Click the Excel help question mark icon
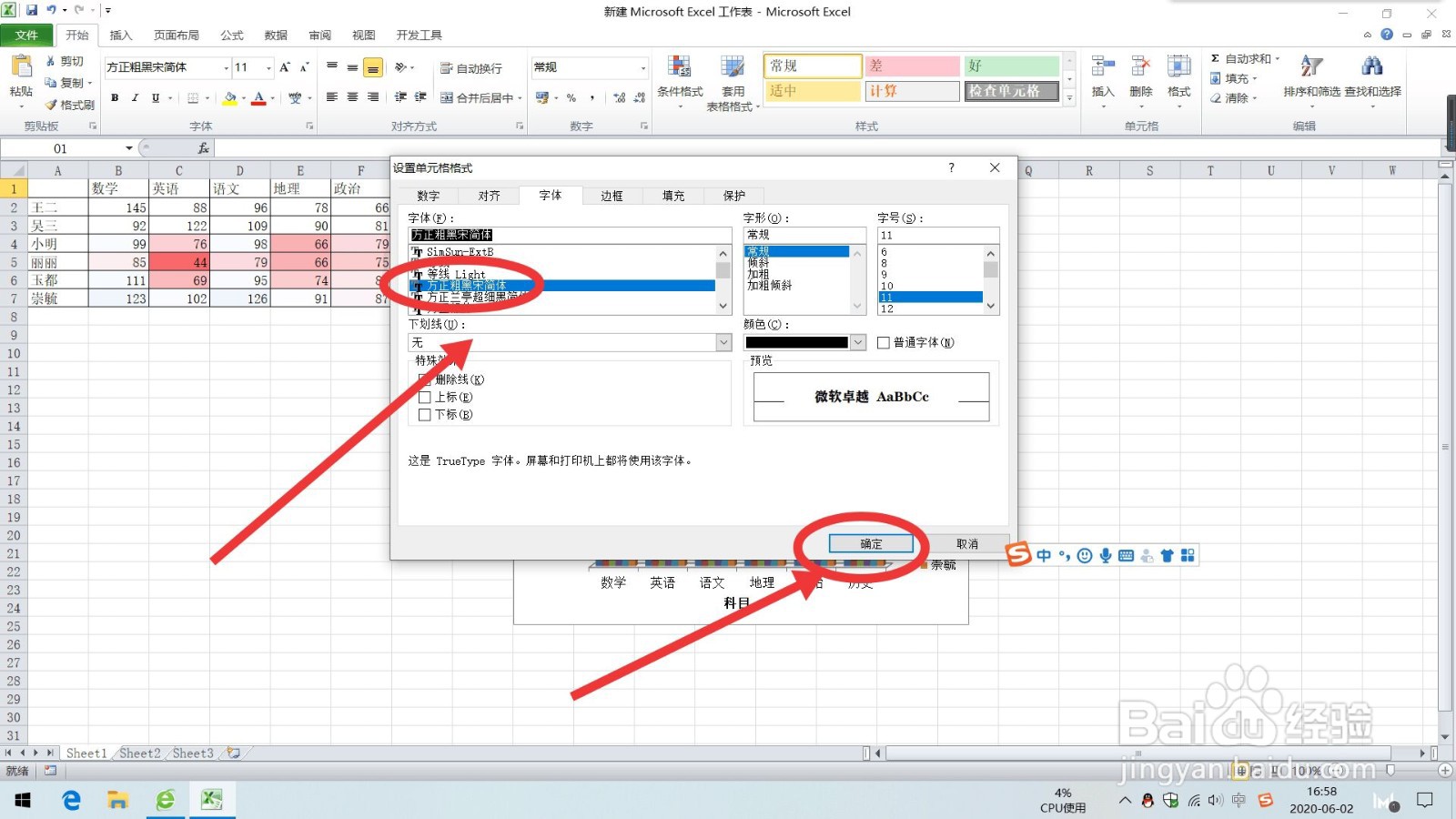The height and width of the screenshot is (819, 1456). [x=1386, y=35]
